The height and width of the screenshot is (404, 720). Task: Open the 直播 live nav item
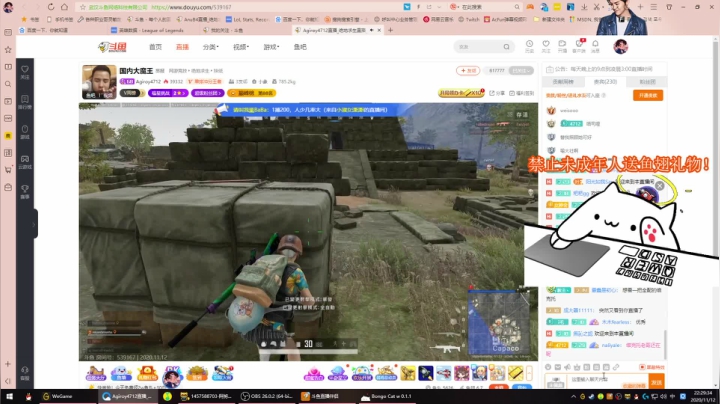point(182,47)
